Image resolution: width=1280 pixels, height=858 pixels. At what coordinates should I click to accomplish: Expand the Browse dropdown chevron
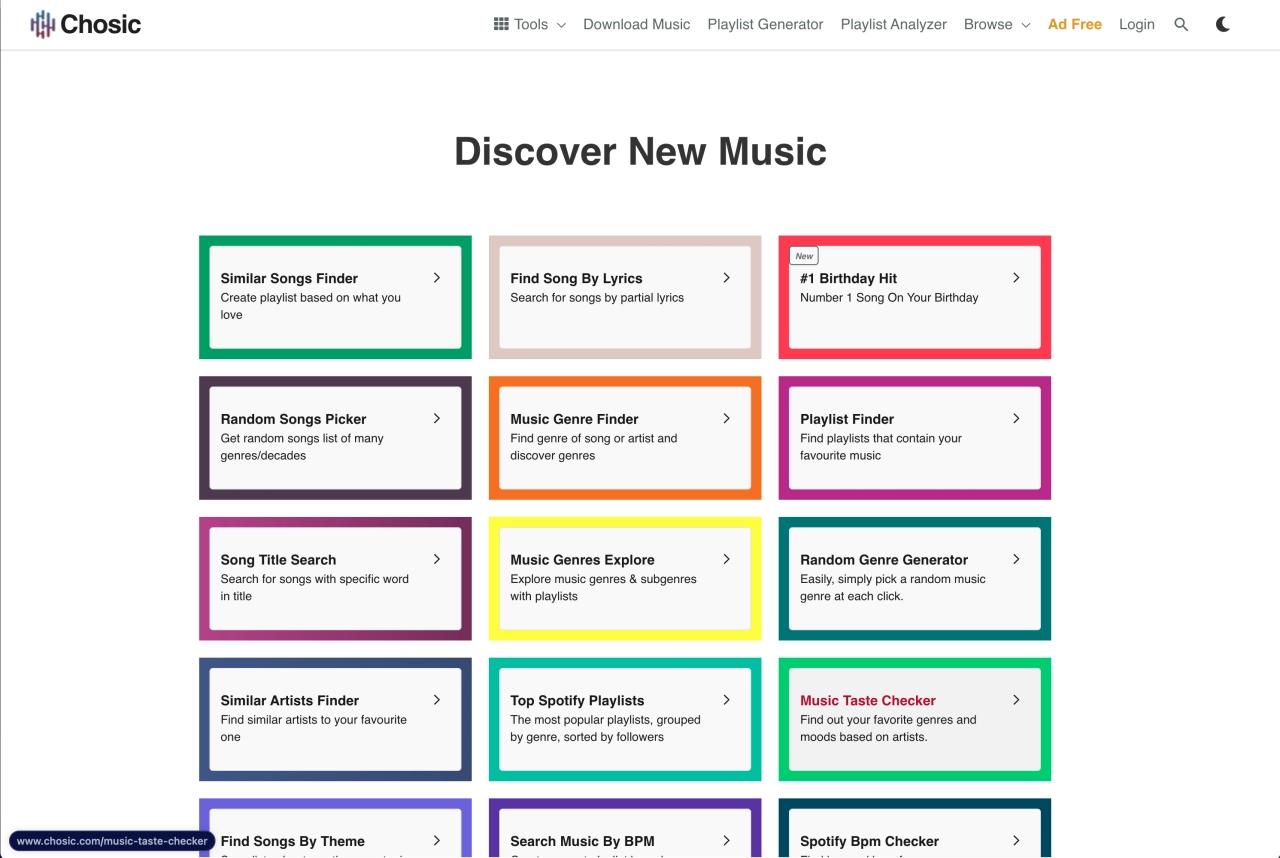(1026, 25)
